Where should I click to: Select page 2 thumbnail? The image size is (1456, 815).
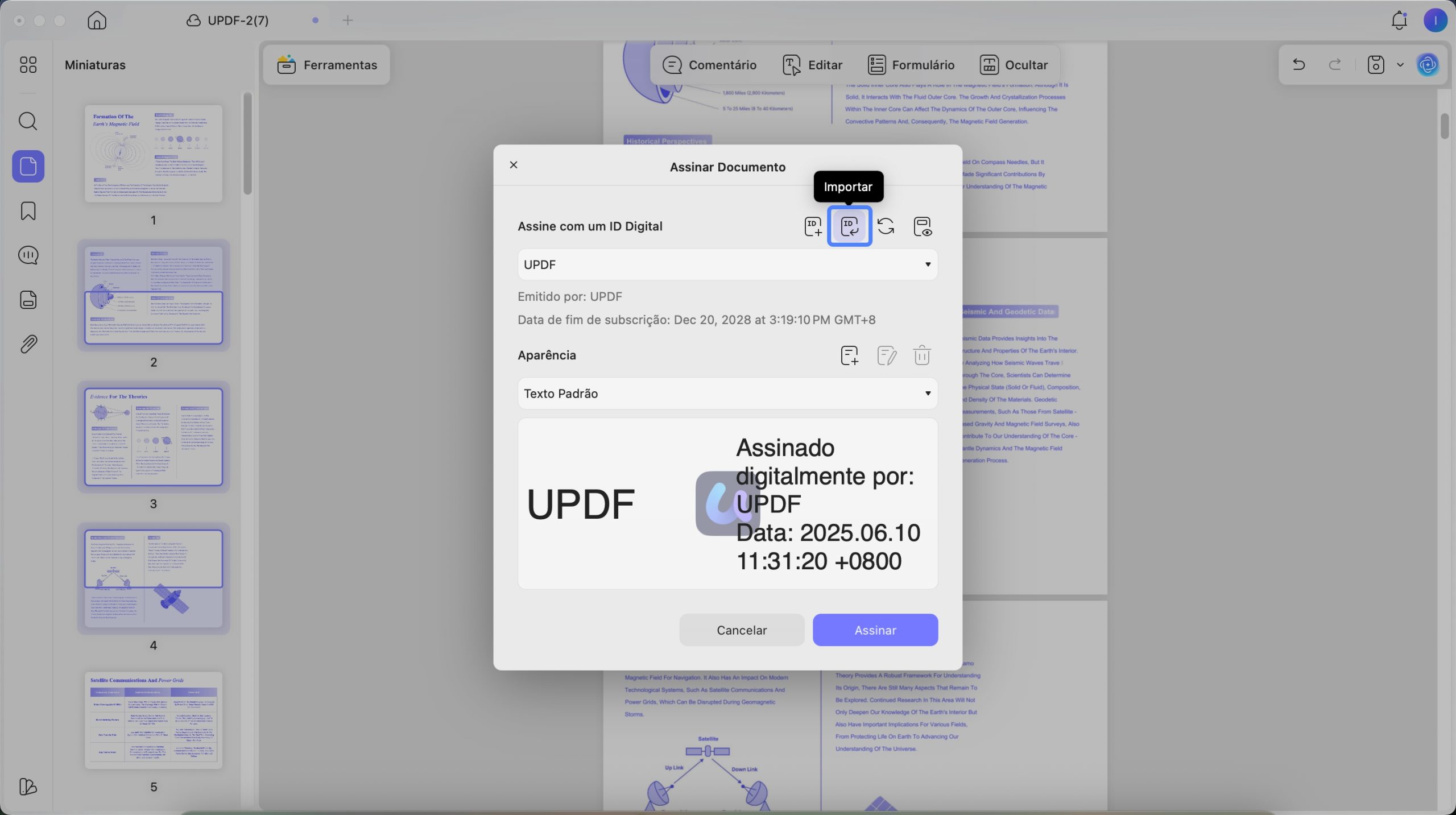[154, 295]
